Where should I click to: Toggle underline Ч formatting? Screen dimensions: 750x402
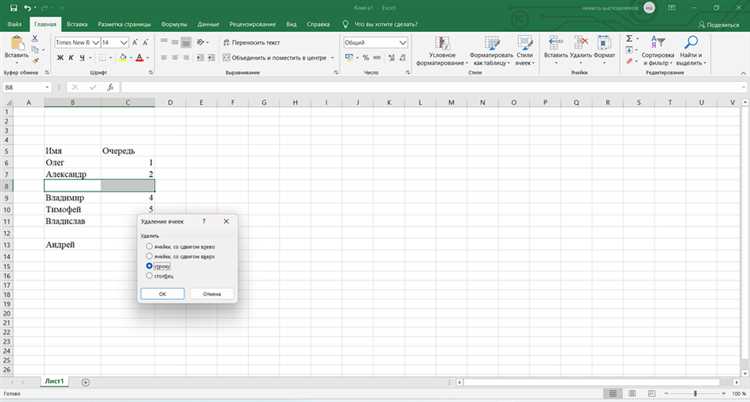(x=82, y=57)
